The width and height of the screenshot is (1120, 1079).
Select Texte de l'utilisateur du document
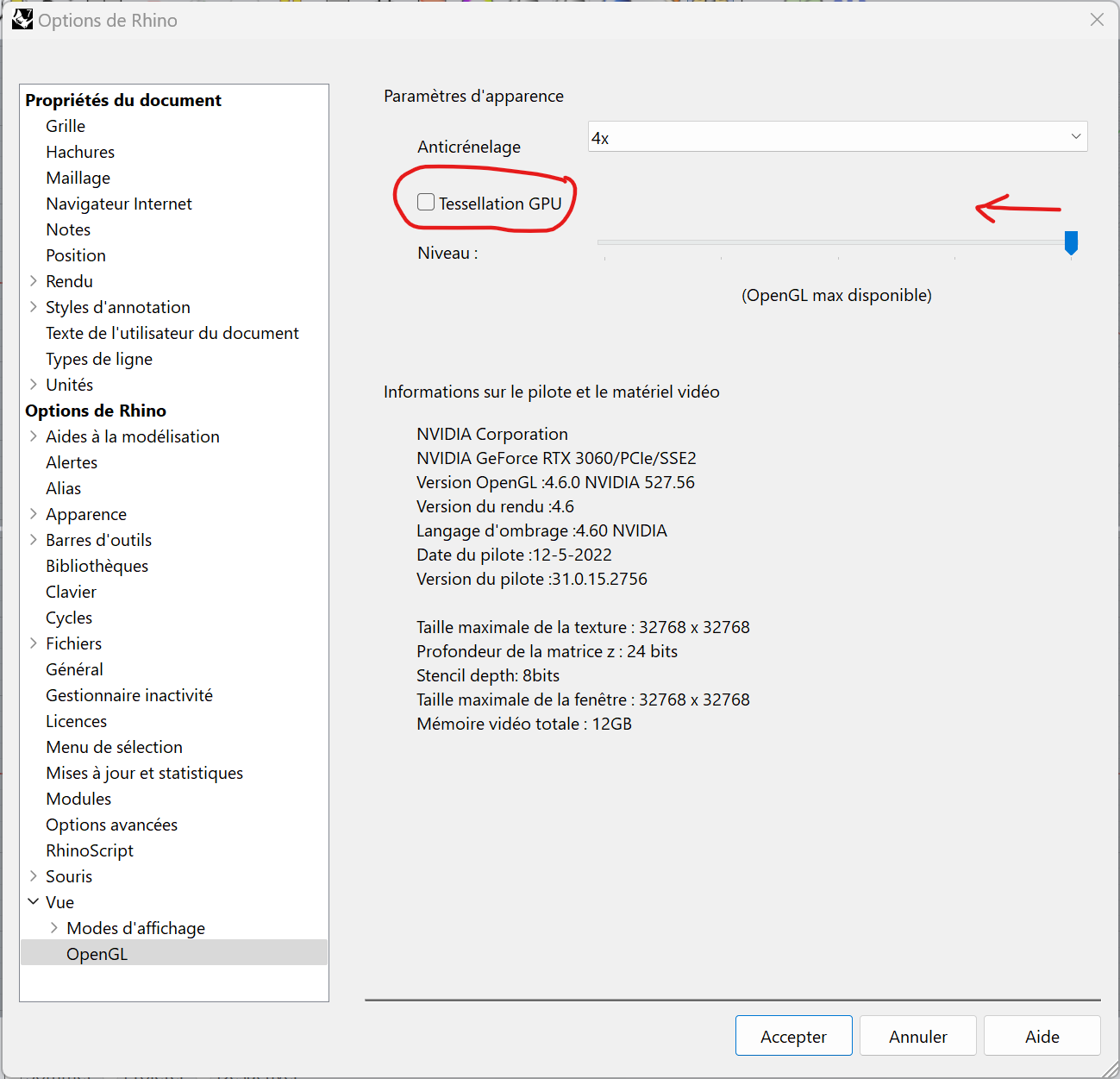click(172, 333)
